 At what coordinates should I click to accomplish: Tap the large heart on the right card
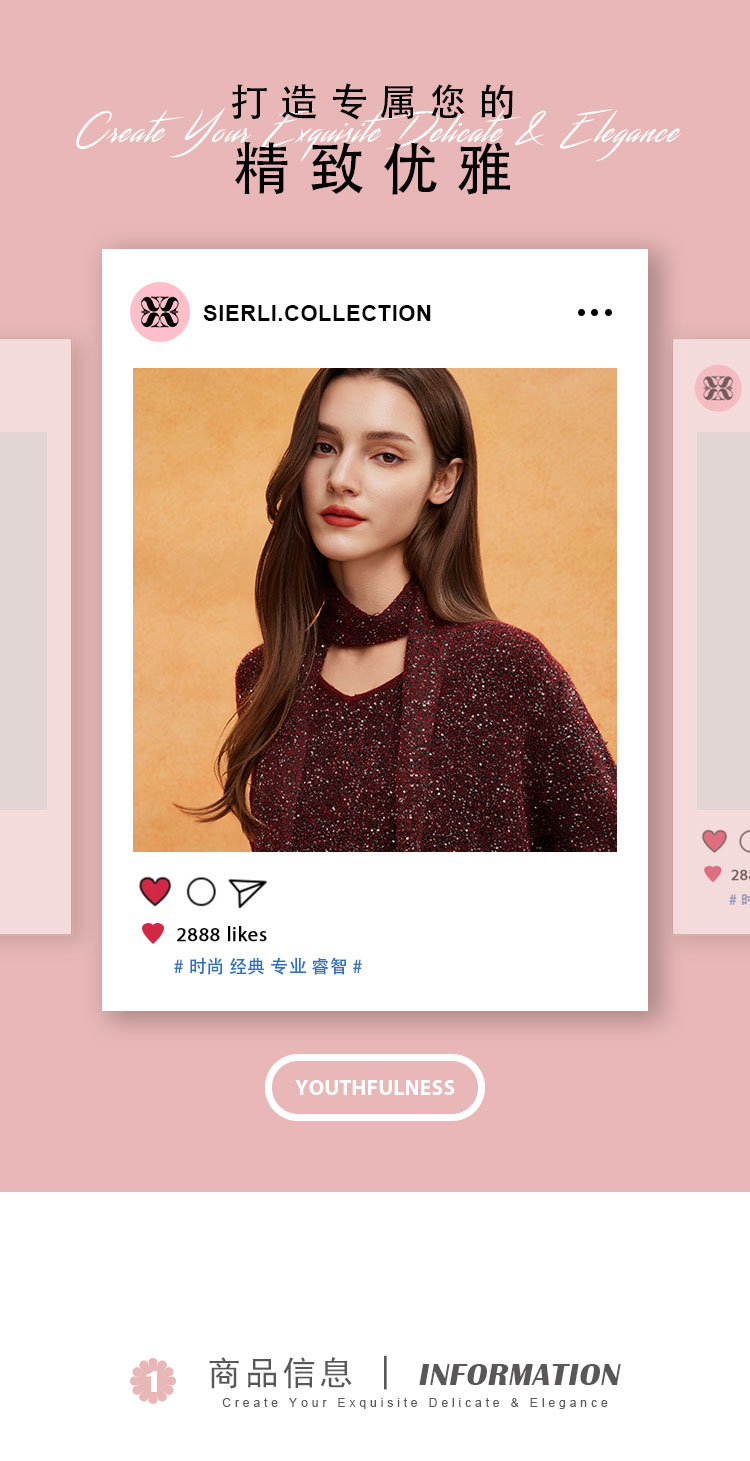coord(714,841)
